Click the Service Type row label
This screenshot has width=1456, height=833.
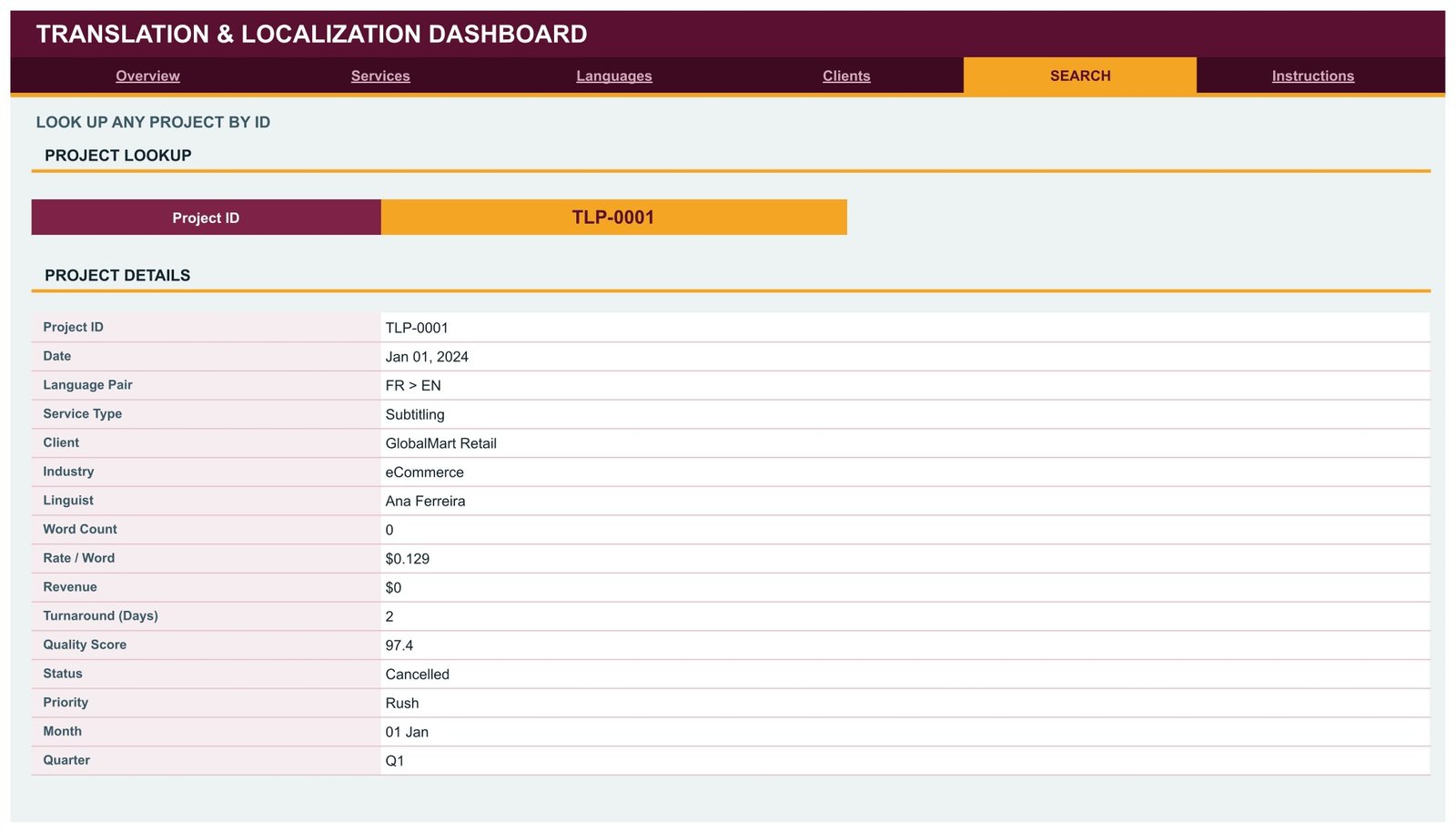coord(83,413)
